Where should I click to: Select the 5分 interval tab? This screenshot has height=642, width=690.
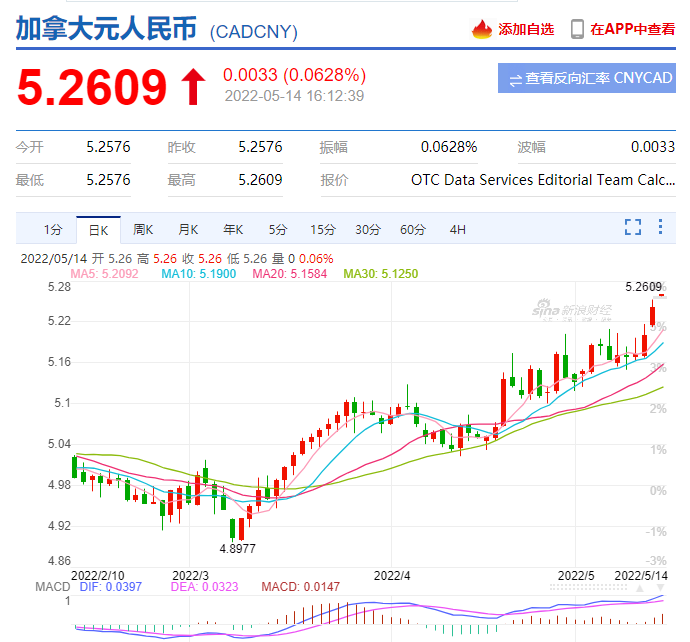coord(278,229)
